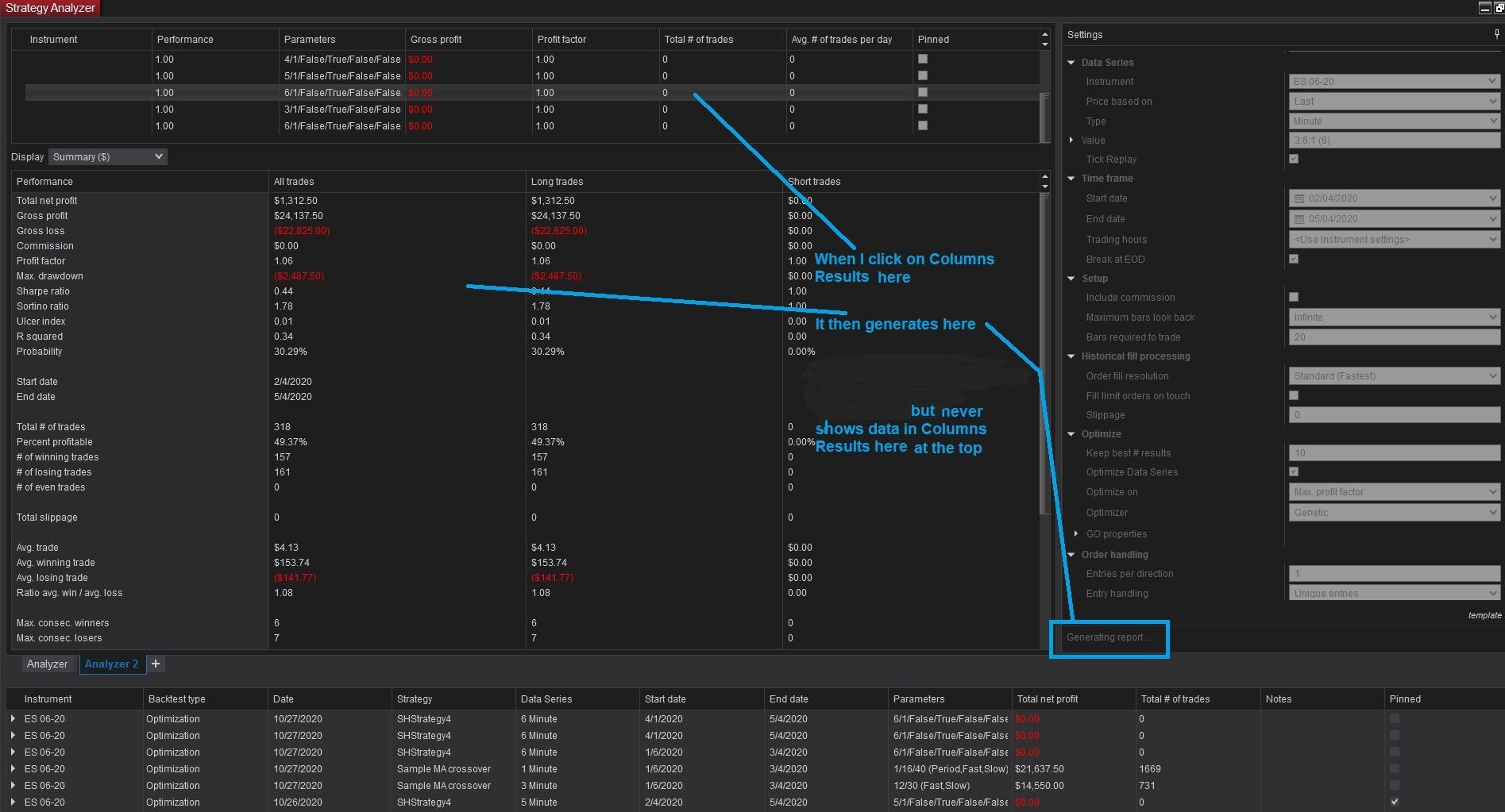Select the Analyzer 2 tab
This screenshot has width=1505, height=812.
[x=111, y=664]
